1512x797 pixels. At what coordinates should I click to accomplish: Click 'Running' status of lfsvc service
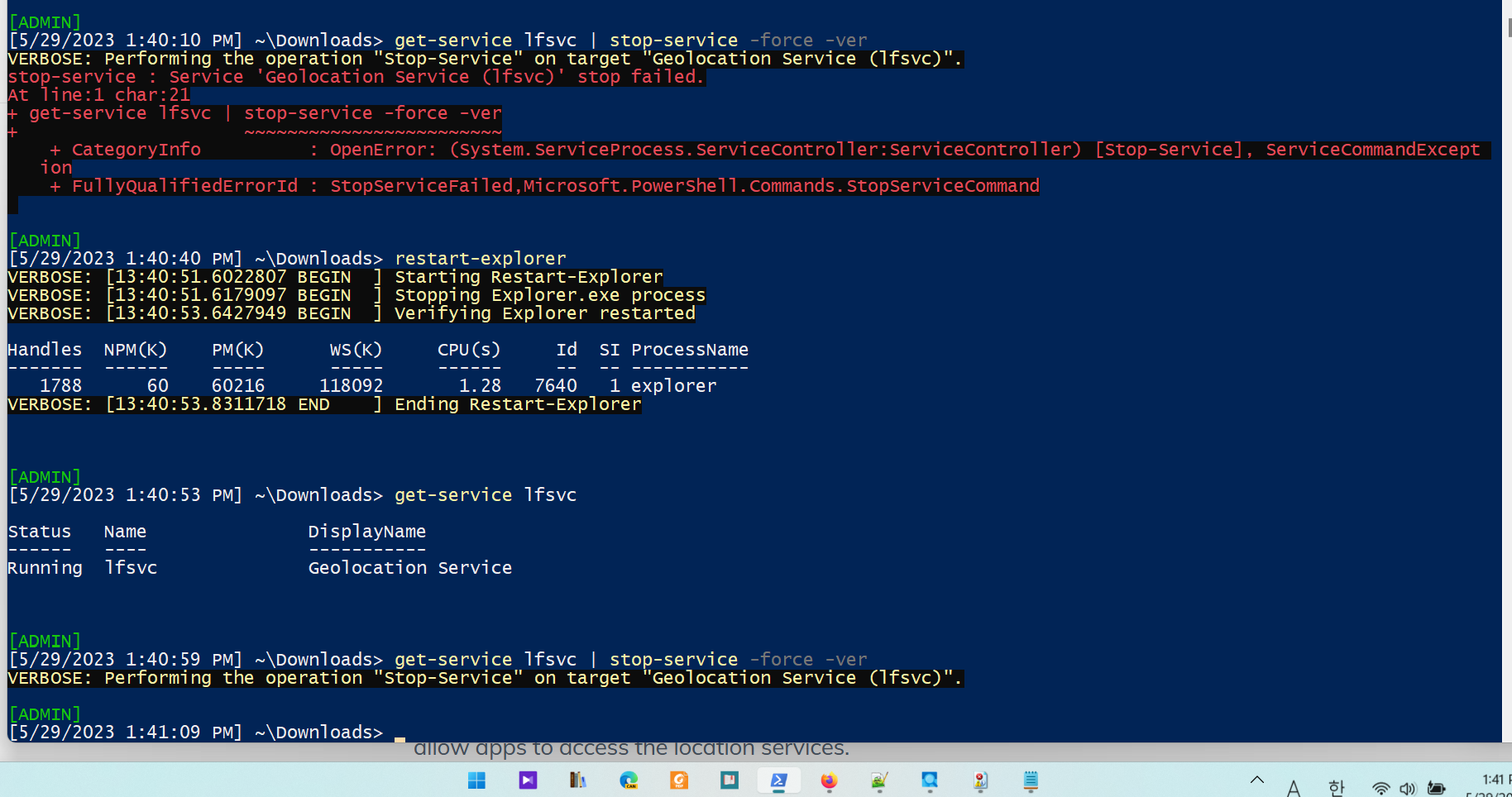[45, 568]
